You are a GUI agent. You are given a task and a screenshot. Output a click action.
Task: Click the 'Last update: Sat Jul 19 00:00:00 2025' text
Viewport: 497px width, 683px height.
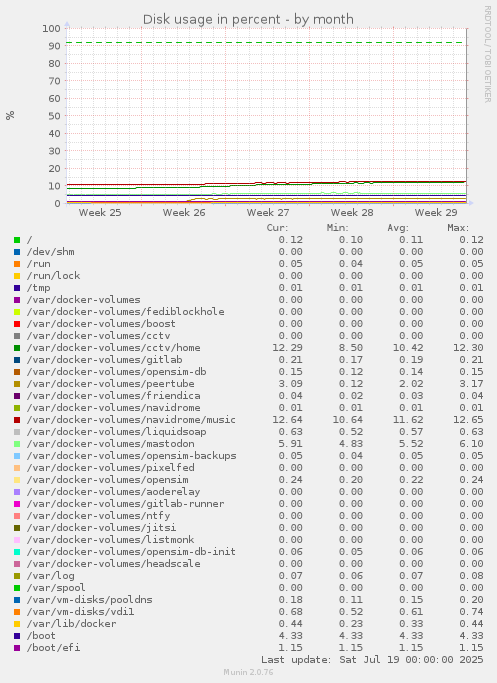372,660
